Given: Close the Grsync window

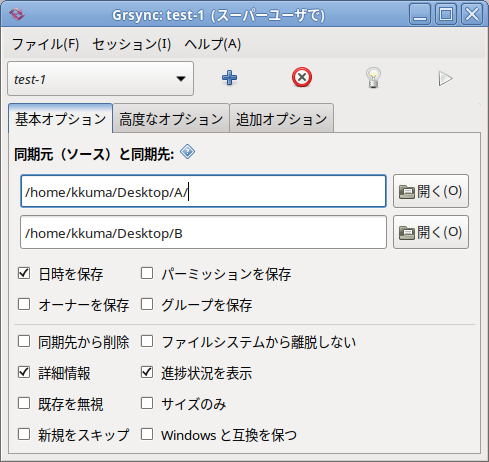Looking at the screenshot, I should coord(472,14).
